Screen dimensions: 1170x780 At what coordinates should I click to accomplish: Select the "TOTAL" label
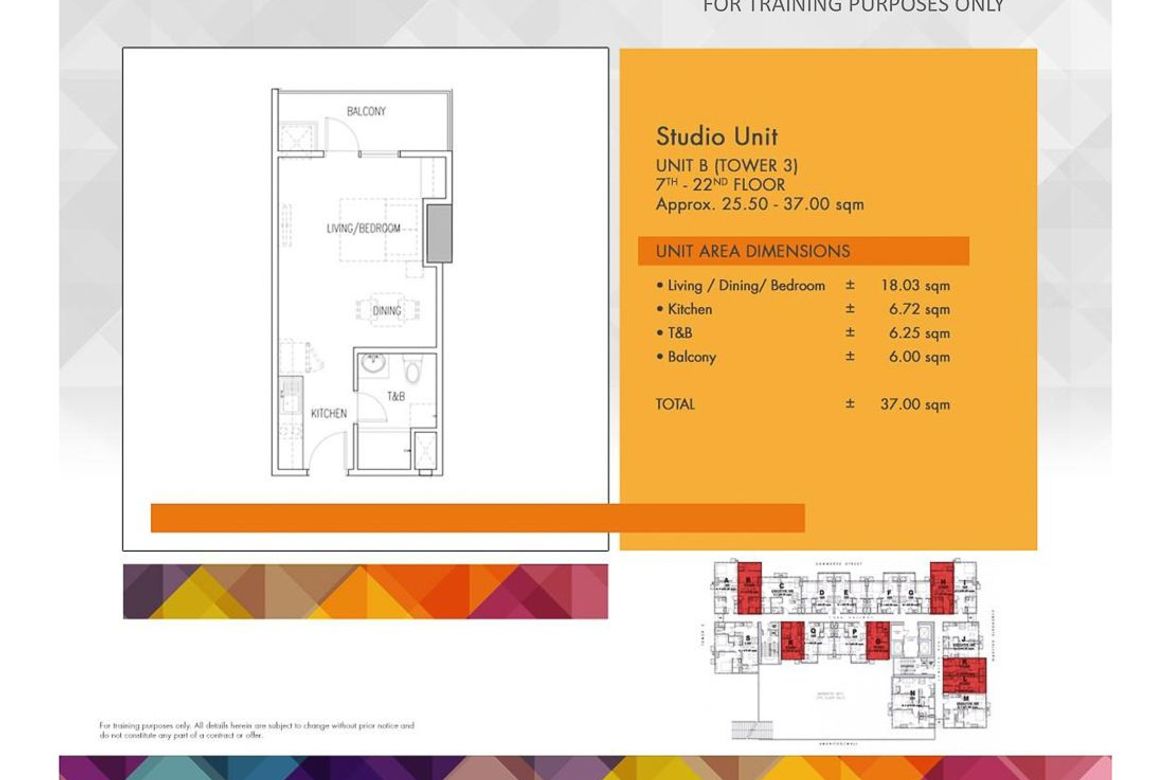coord(675,405)
